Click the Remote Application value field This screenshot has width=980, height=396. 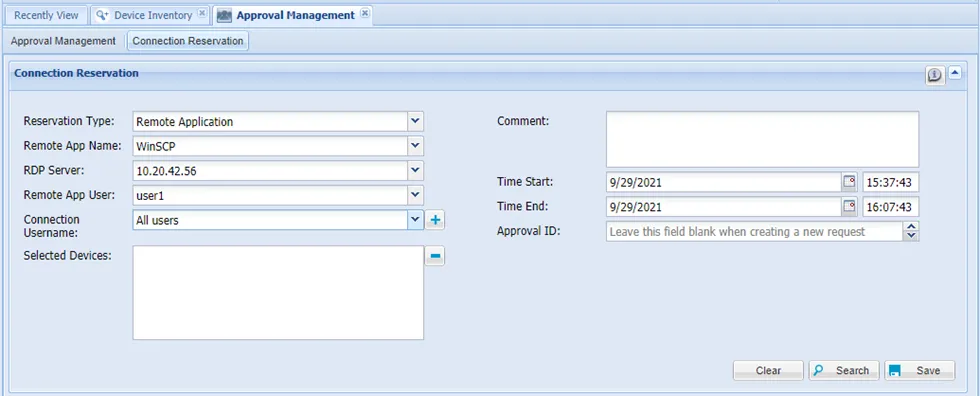[x=270, y=121]
